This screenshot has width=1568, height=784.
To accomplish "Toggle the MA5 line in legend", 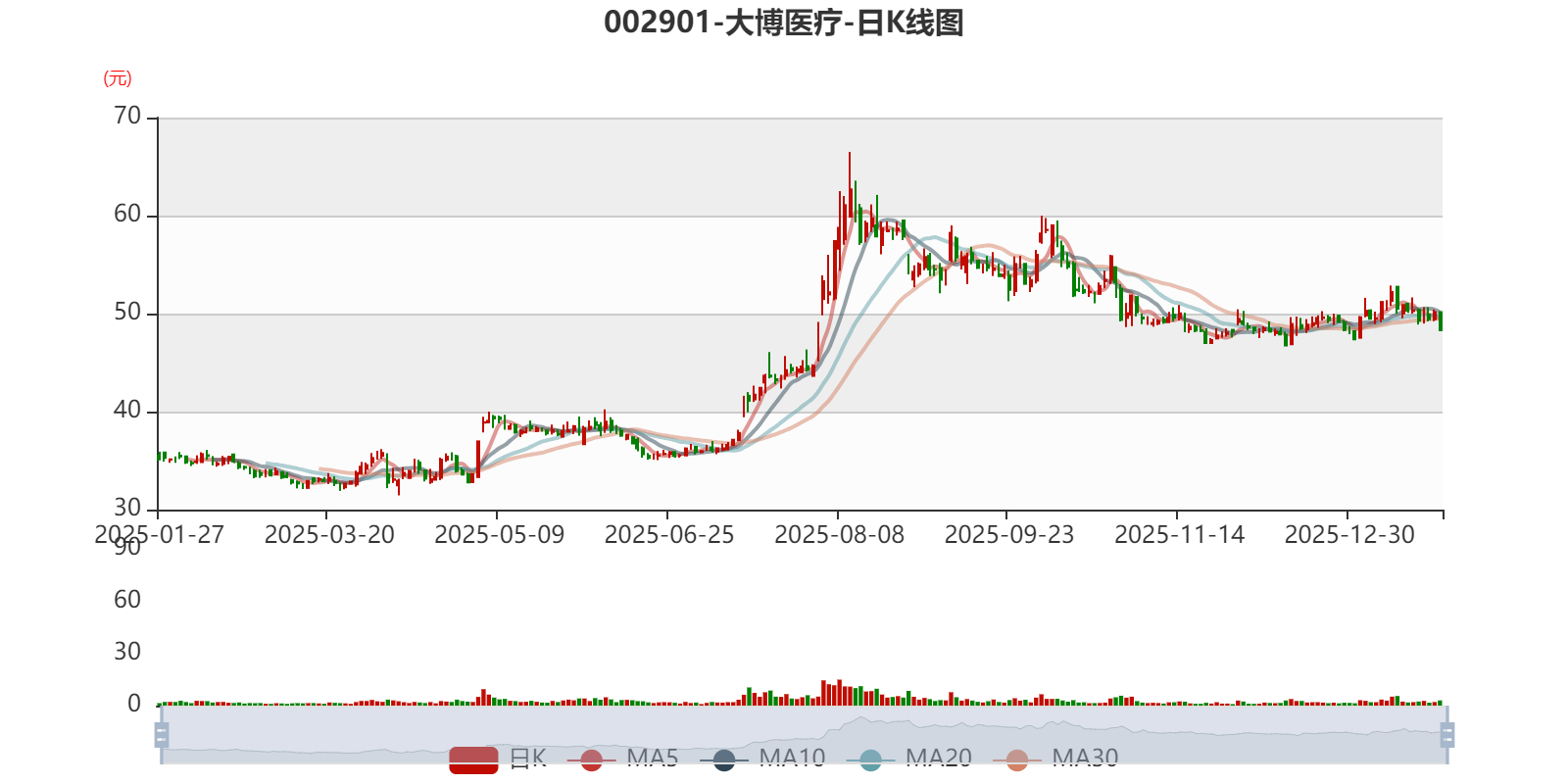I will point(622,759).
